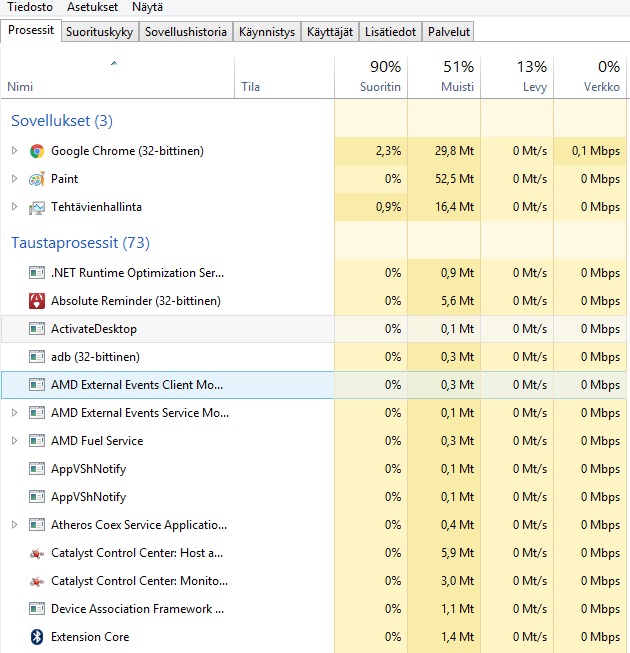Sort by Suoritin column header
630x653 pixels.
(x=371, y=78)
